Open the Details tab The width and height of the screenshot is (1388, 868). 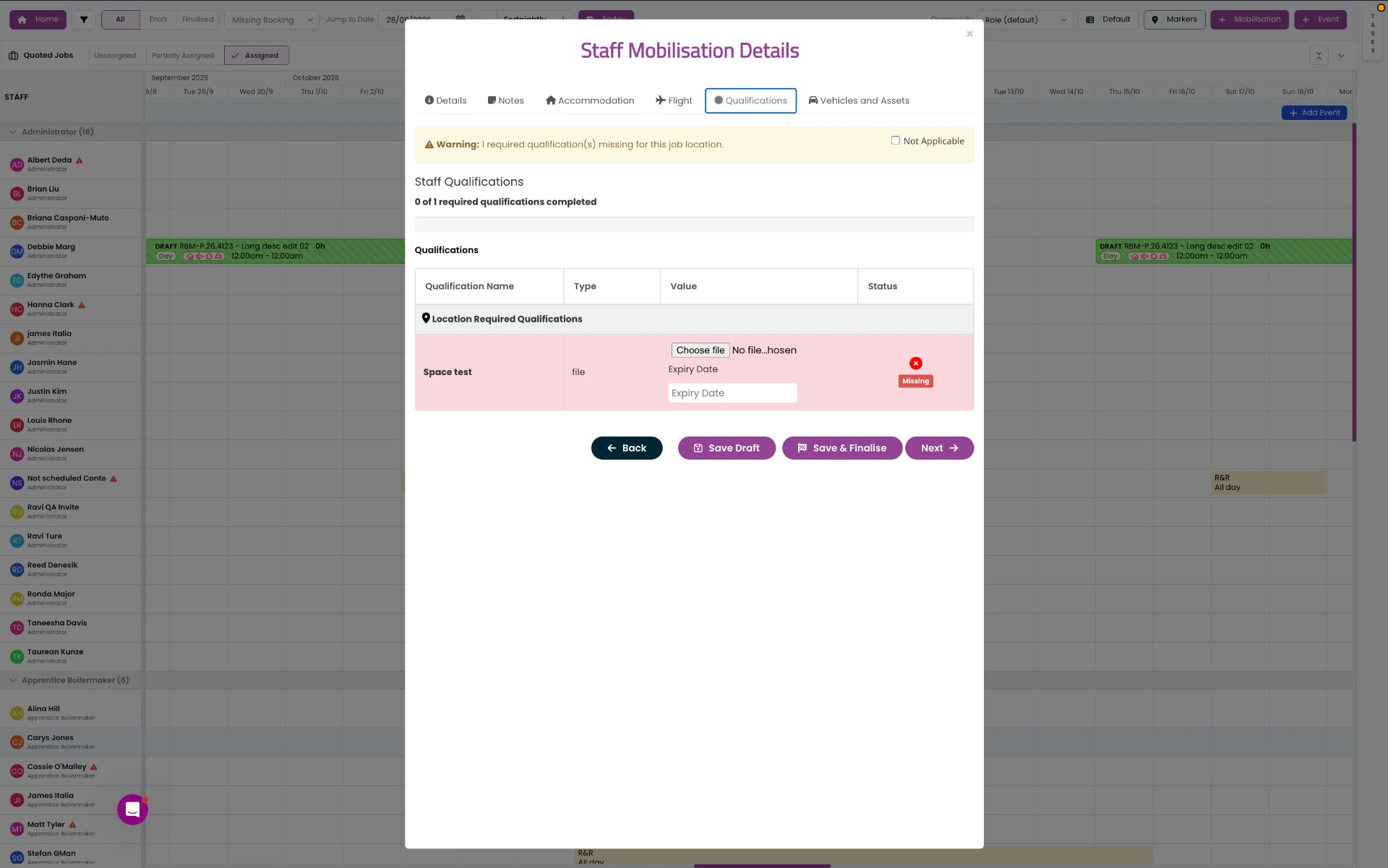[445, 100]
